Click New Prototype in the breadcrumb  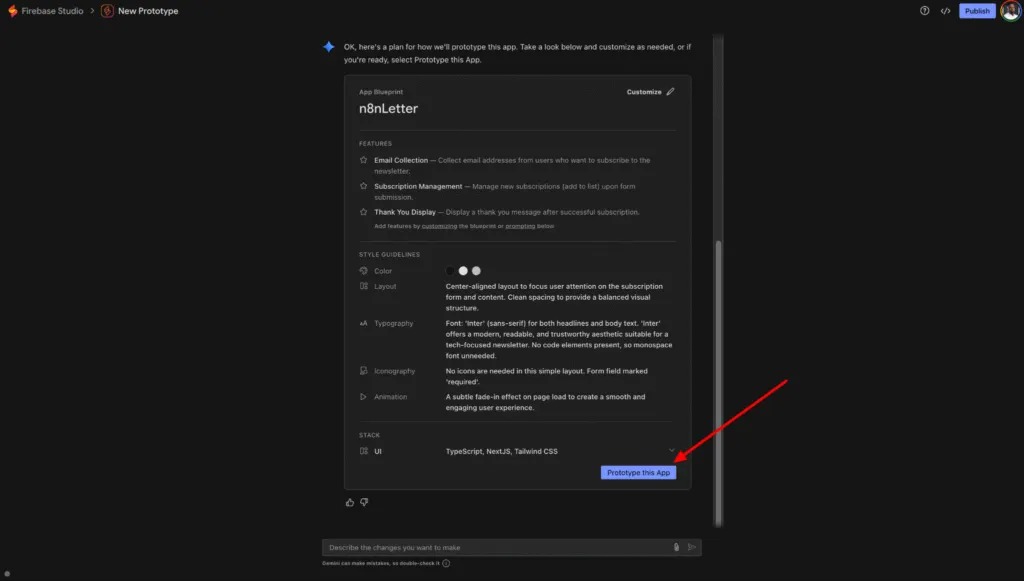pyautogui.click(x=147, y=11)
